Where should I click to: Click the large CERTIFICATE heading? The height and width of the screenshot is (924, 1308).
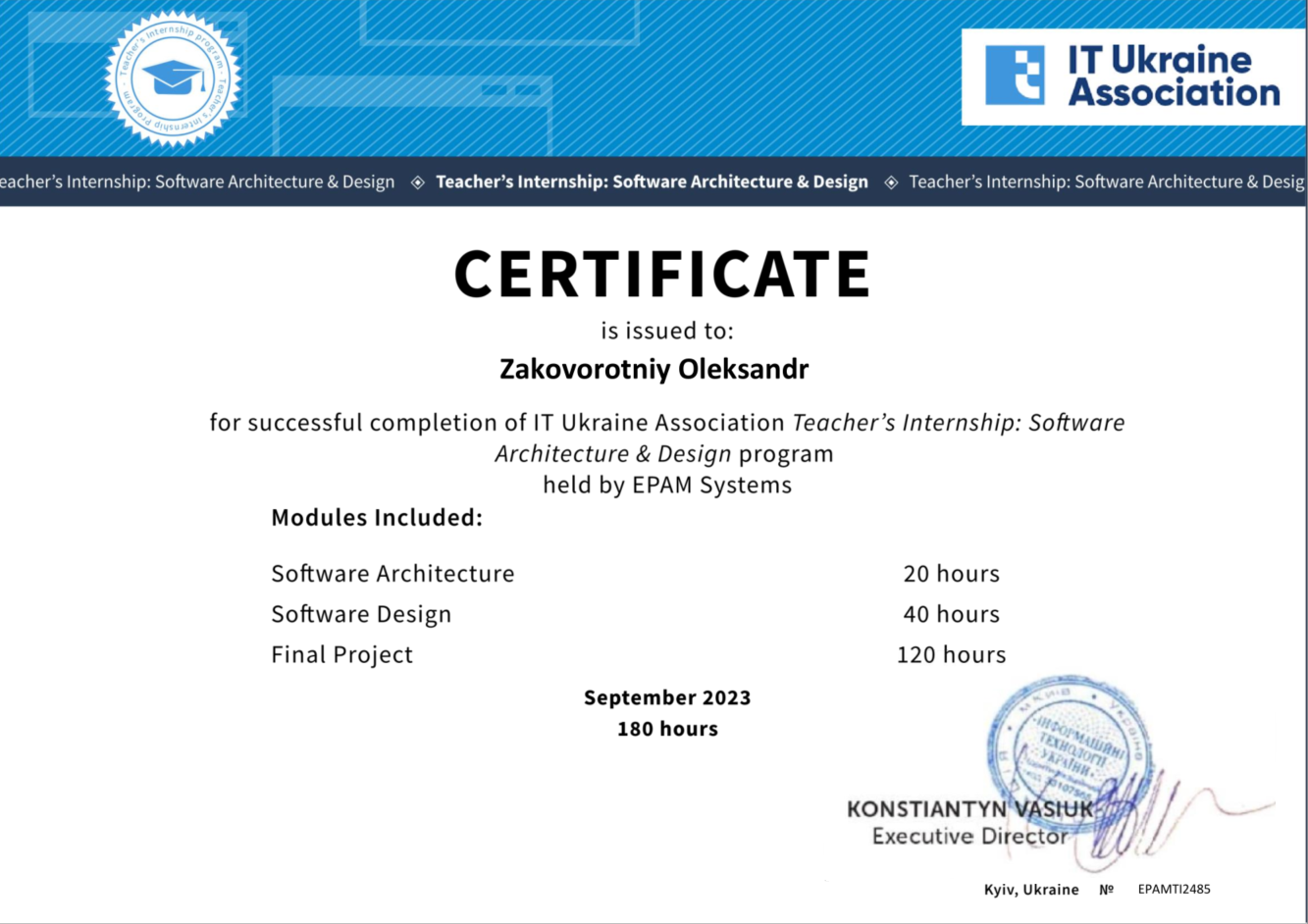(x=662, y=274)
